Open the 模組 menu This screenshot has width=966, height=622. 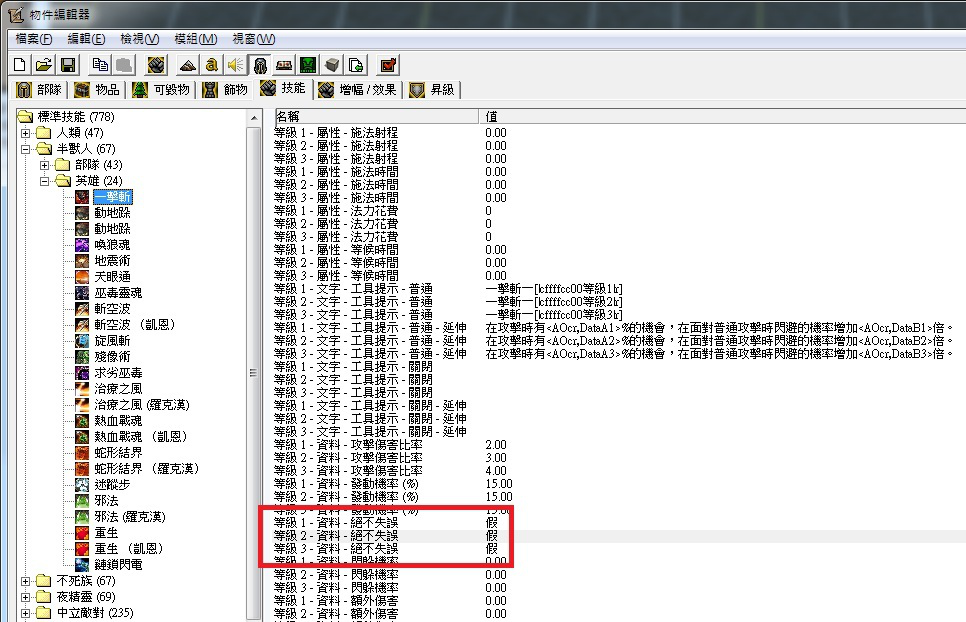(x=195, y=39)
